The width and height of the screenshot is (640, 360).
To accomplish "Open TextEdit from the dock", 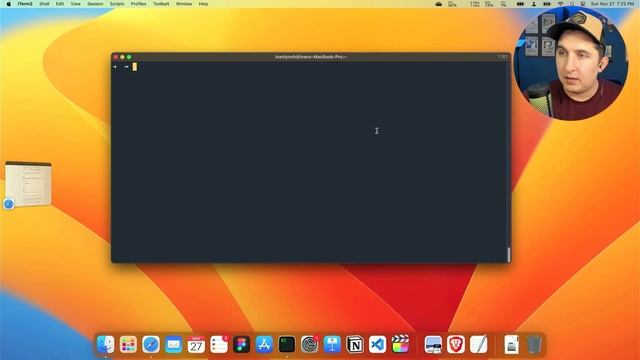I will [479, 344].
